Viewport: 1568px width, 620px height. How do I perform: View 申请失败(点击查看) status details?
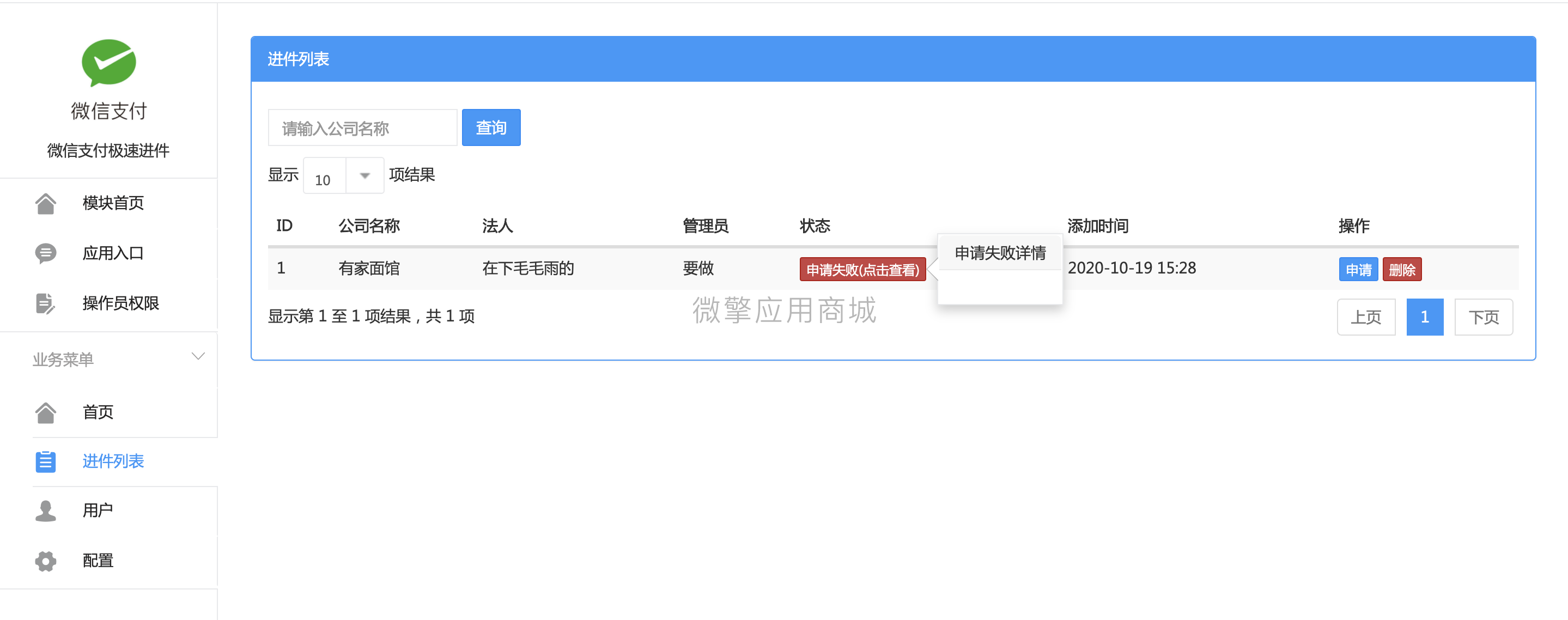click(862, 270)
